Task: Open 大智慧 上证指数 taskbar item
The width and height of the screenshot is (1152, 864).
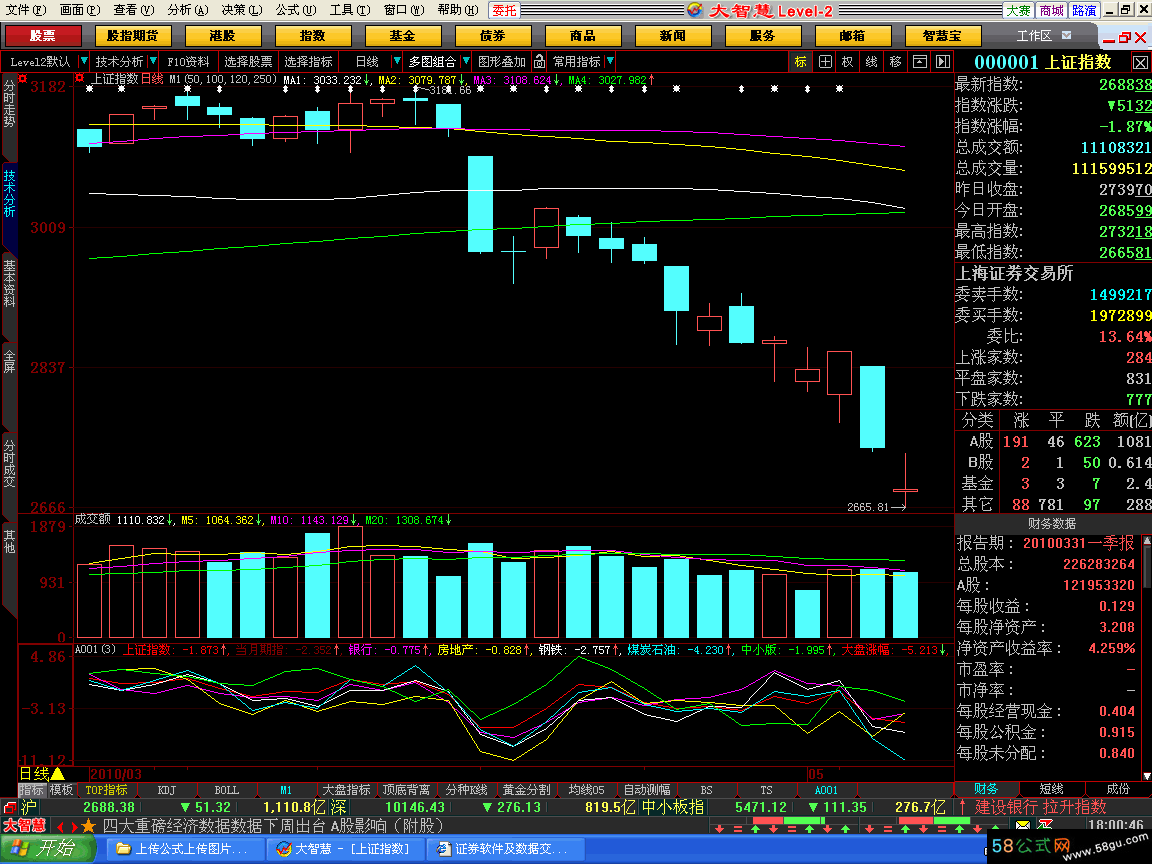Action: pyautogui.click(x=346, y=849)
